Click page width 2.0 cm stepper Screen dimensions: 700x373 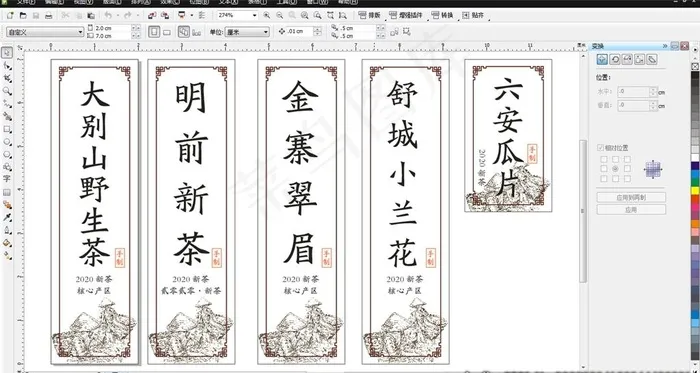(136, 28)
